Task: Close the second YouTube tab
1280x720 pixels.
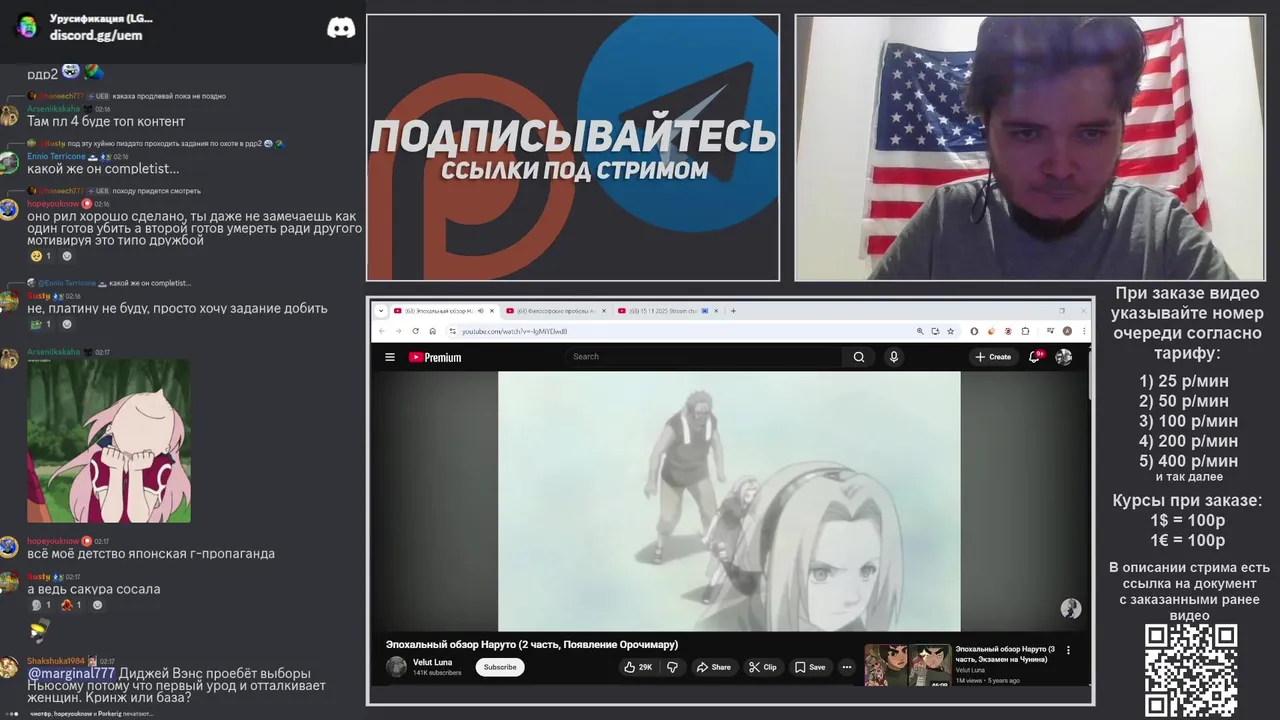Action: tap(604, 311)
